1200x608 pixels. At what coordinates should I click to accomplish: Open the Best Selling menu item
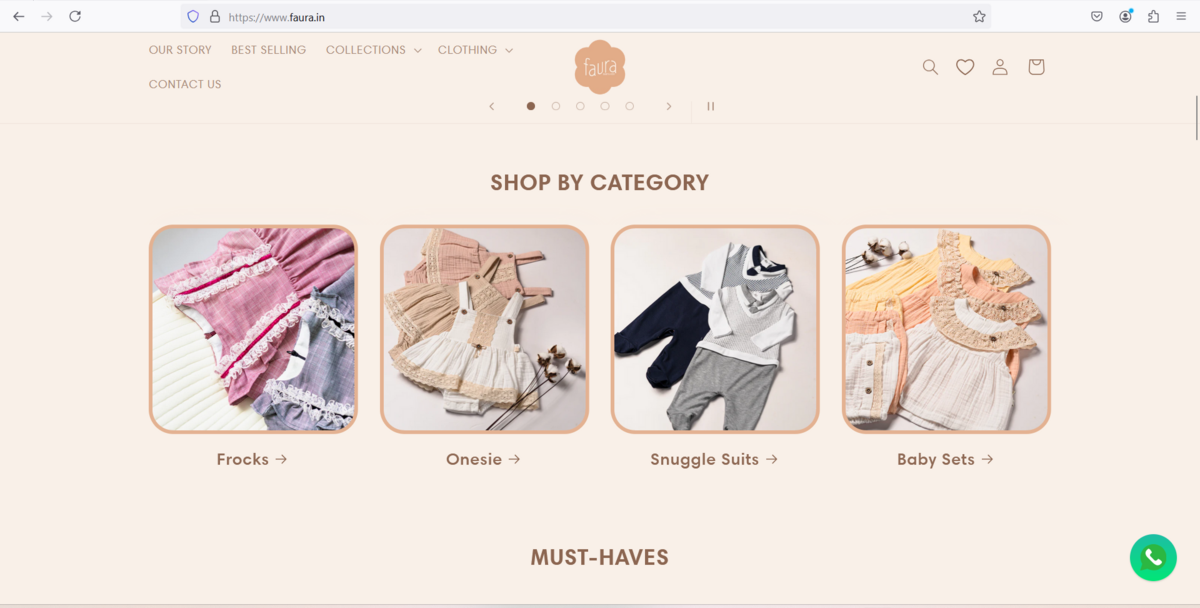coord(268,50)
